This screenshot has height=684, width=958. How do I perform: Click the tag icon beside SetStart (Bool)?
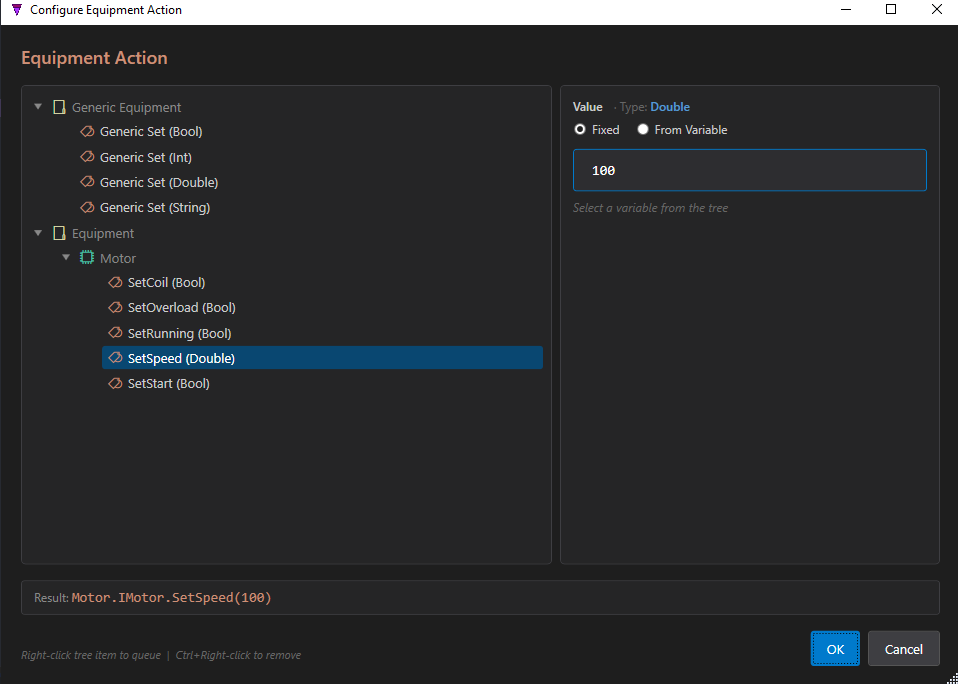pyautogui.click(x=115, y=384)
